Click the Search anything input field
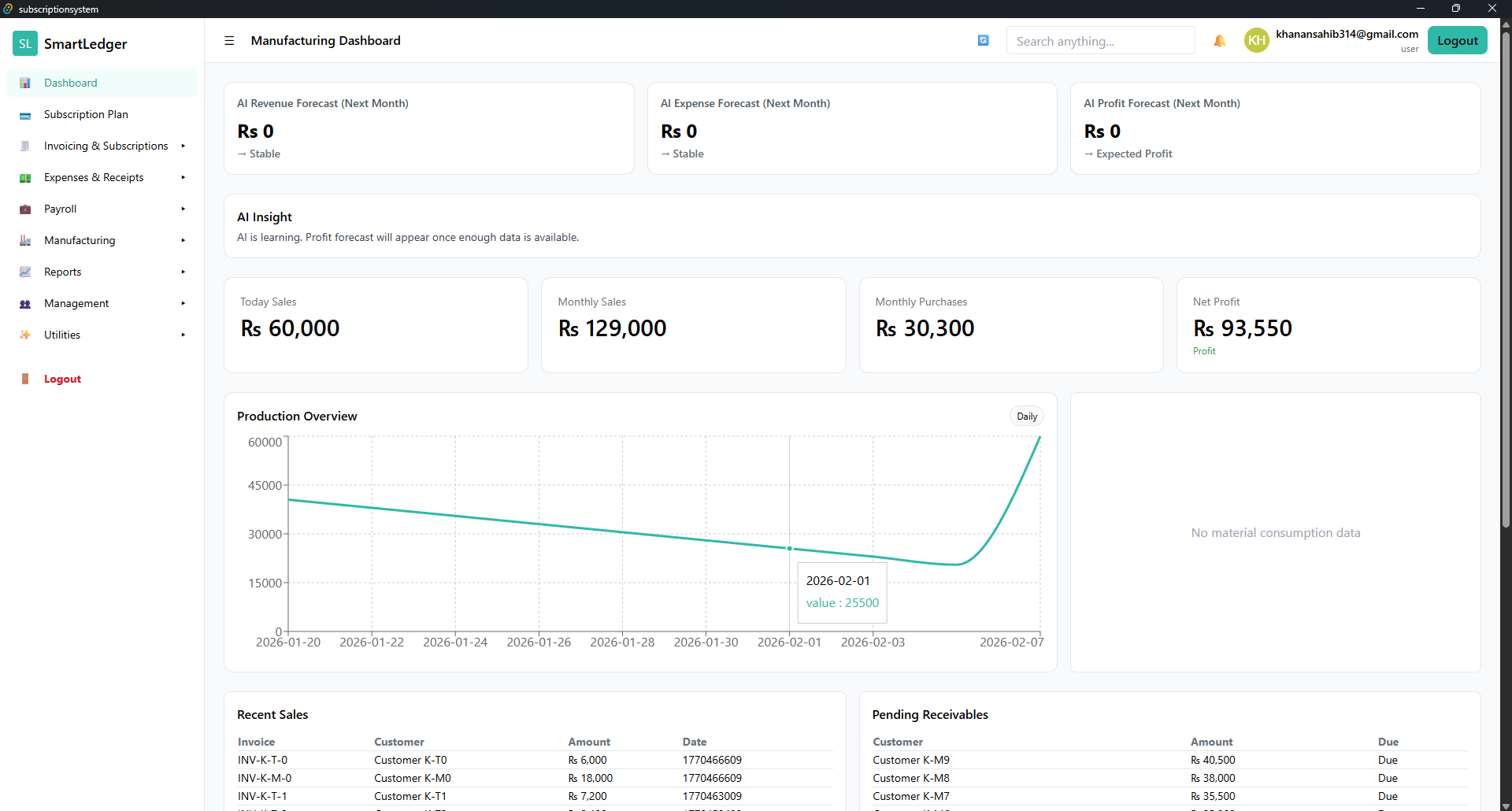 (x=1100, y=41)
